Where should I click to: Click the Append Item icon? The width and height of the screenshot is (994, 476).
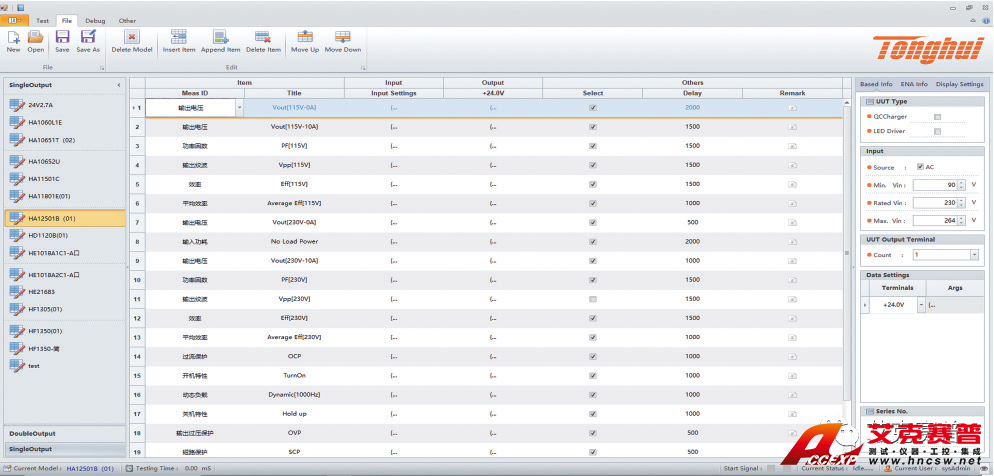[x=220, y=36]
